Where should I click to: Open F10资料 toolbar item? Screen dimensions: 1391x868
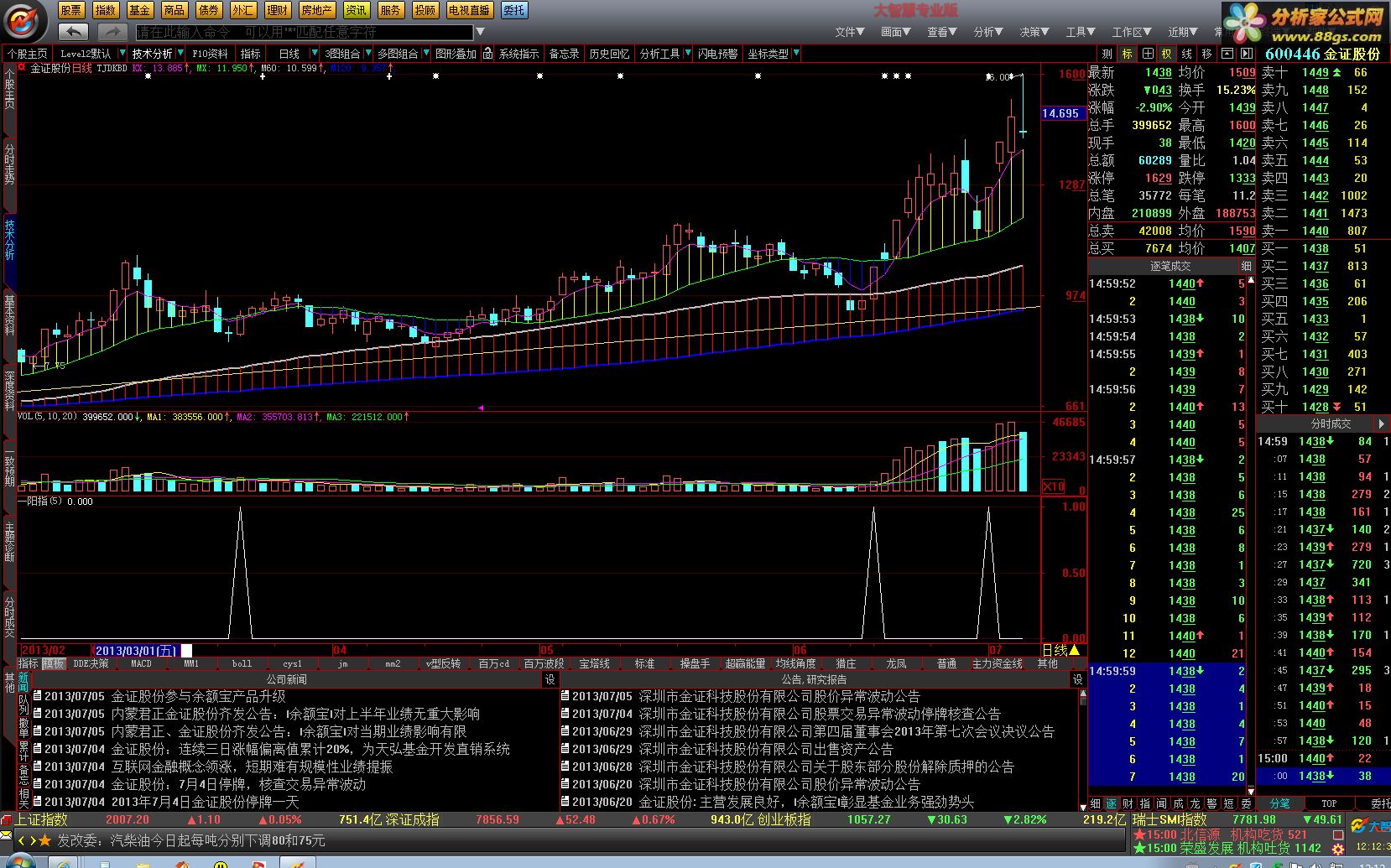tap(210, 54)
